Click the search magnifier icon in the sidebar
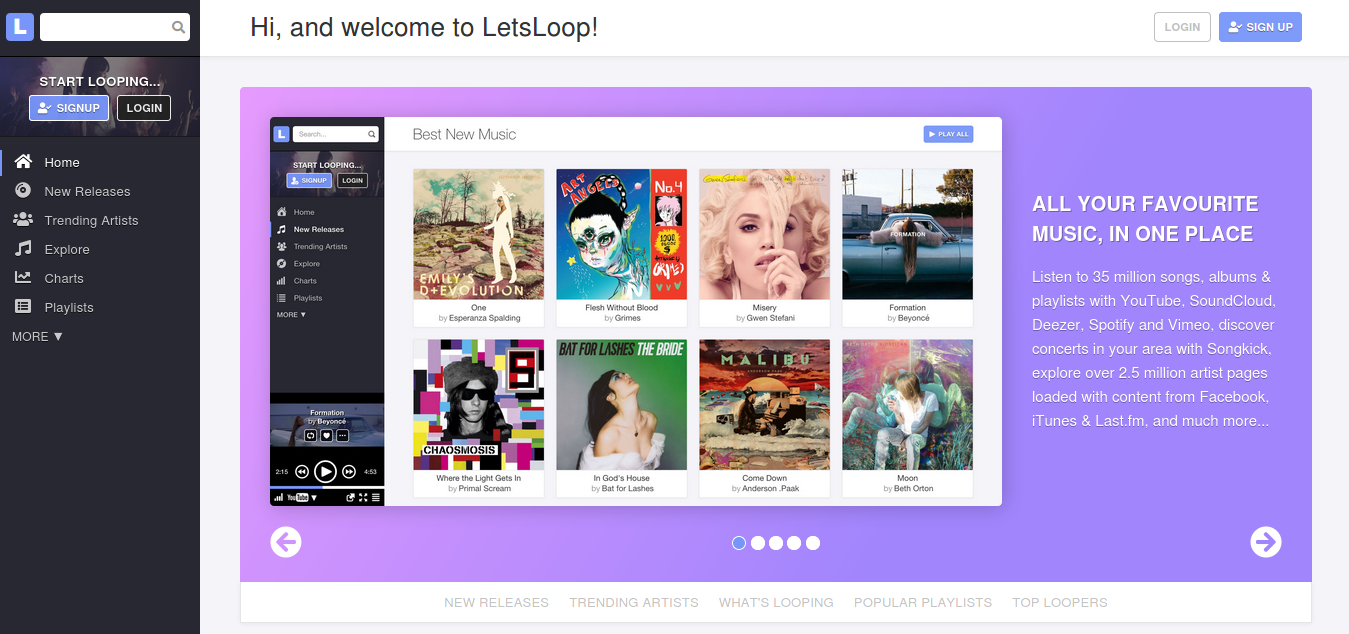Screen dimensions: 1349x634 [x=178, y=28]
